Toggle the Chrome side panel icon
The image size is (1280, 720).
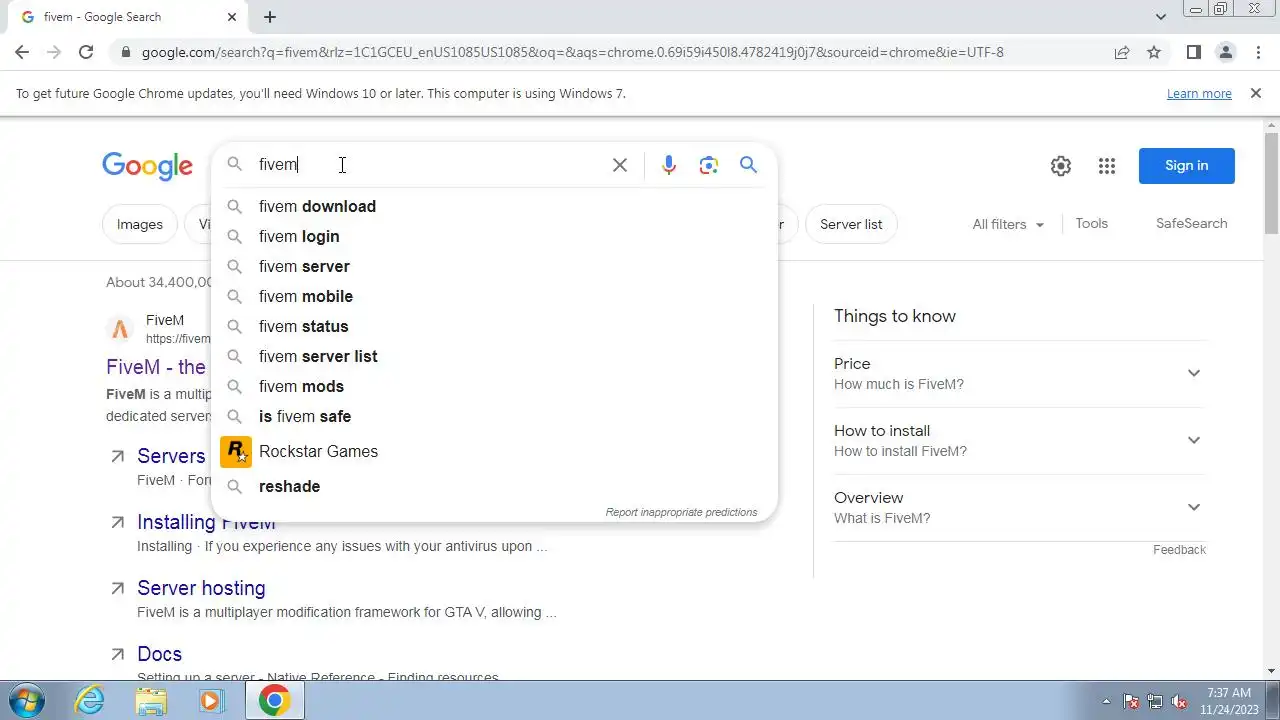point(1193,52)
